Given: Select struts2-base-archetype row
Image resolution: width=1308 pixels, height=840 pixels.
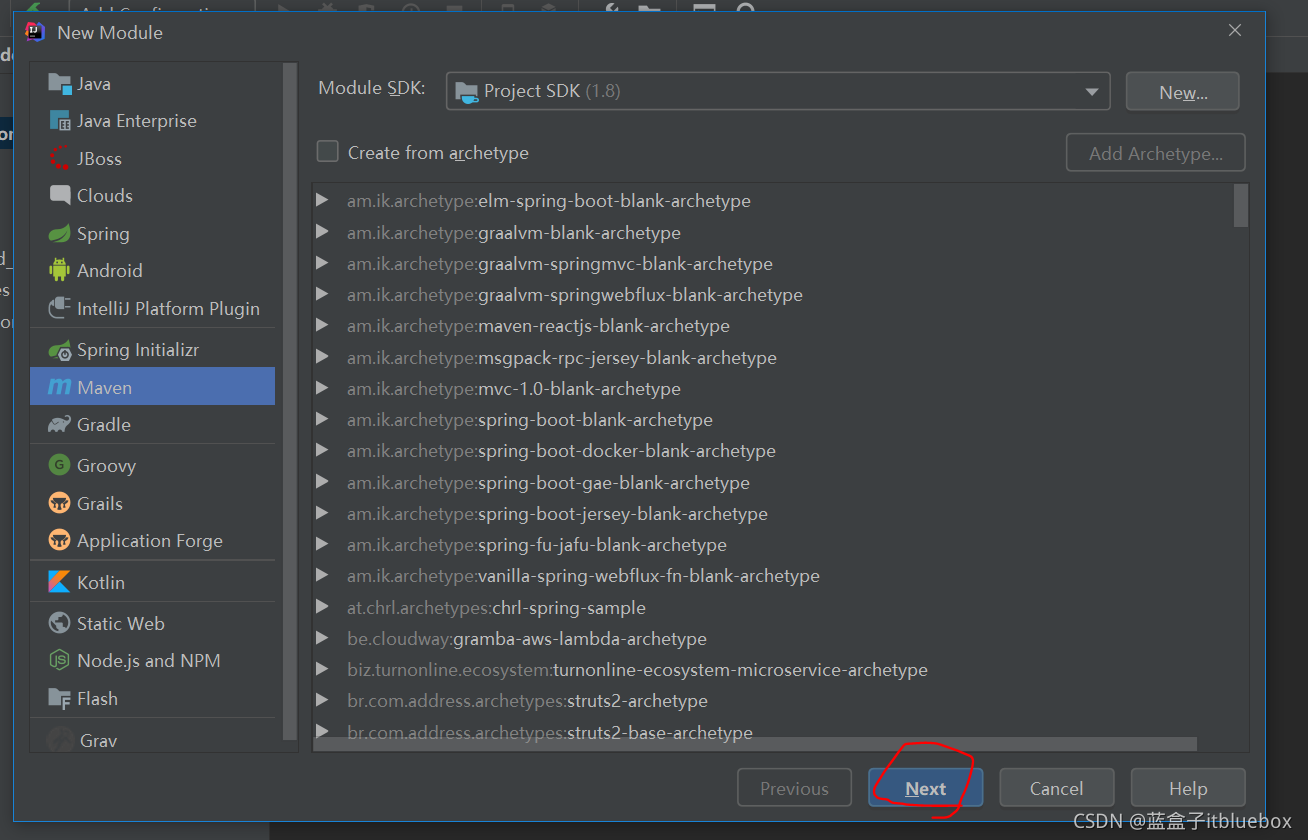Looking at the screenshot, I should click(775, 731).
